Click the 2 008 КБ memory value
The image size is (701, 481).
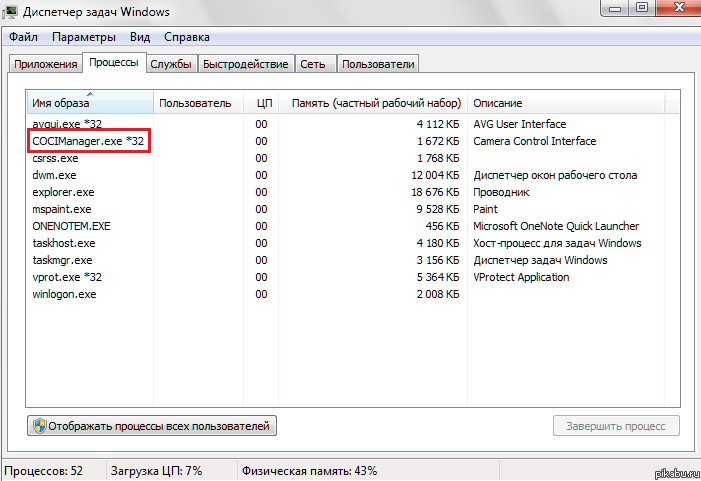(x=438, y=294)
